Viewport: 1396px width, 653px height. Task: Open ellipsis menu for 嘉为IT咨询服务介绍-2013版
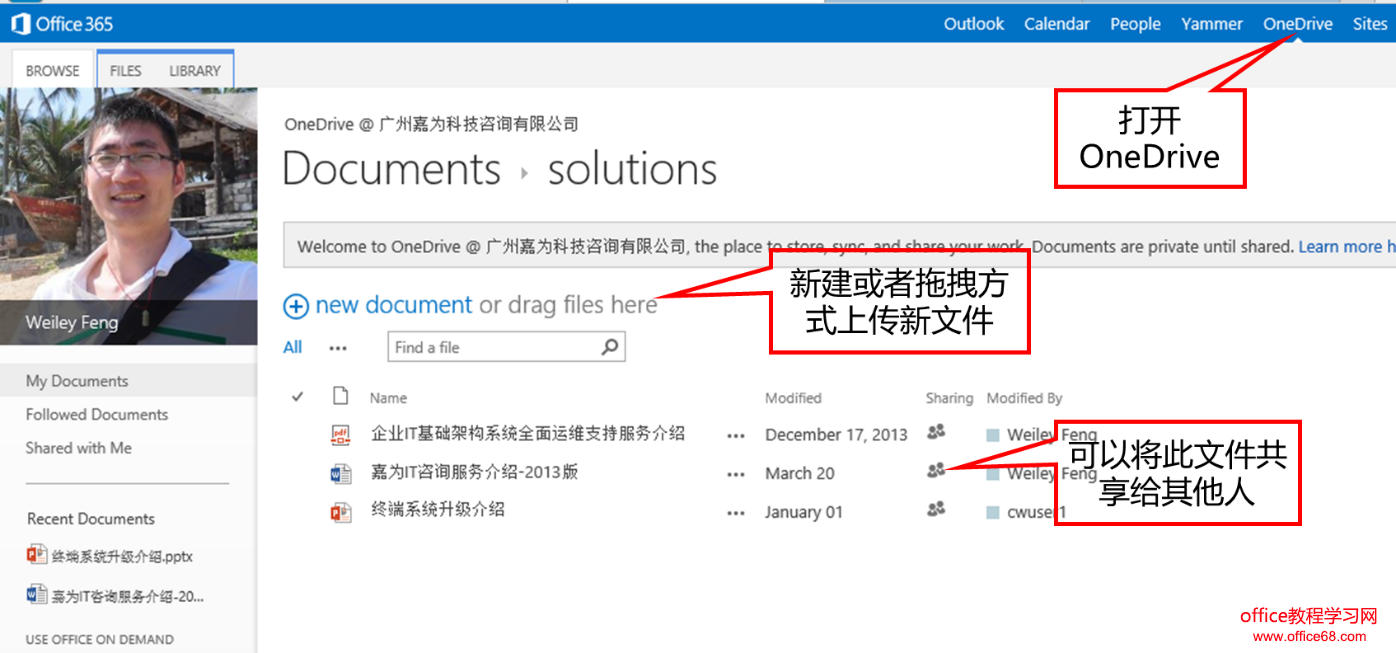click(x=737, y=474)
